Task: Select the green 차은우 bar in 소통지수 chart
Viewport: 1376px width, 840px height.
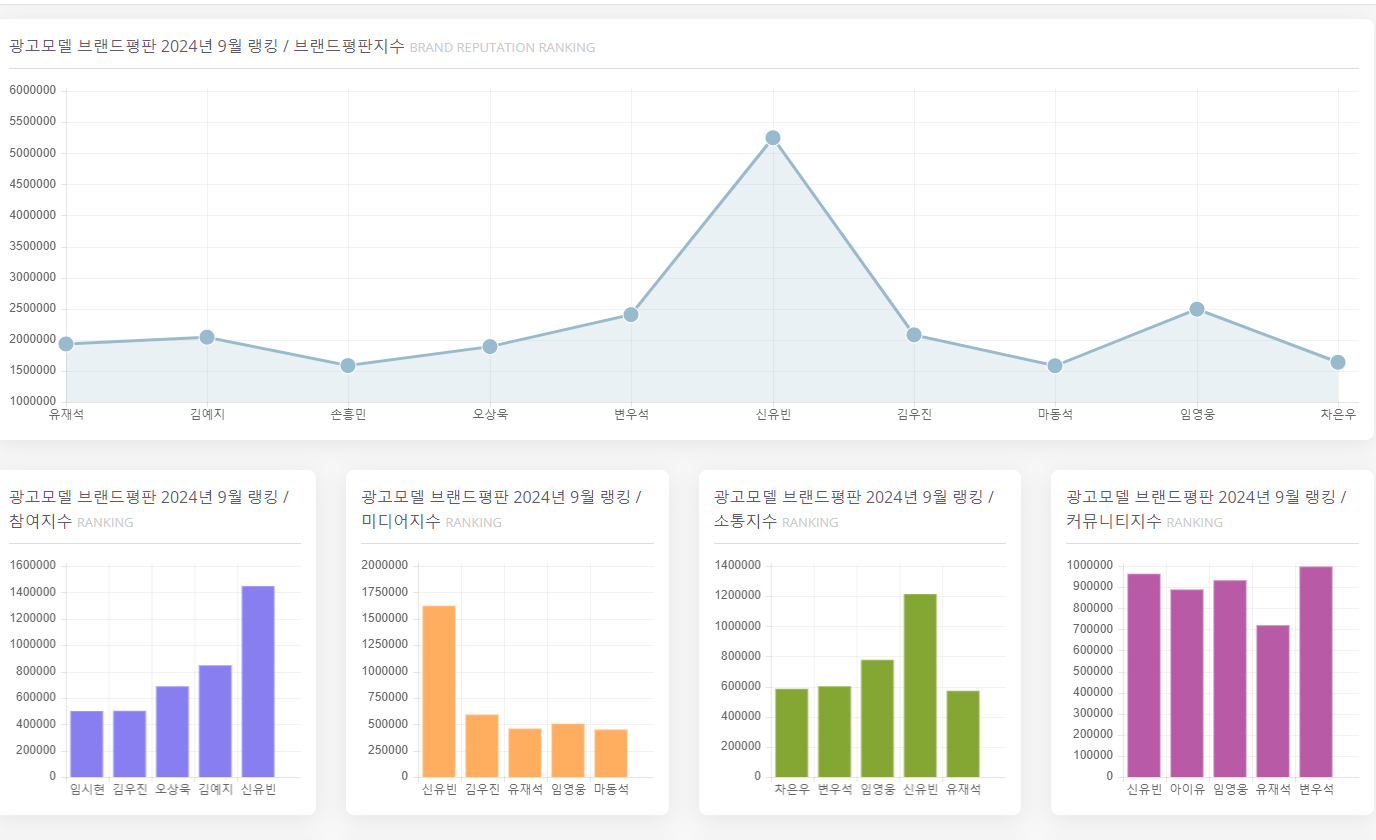Action: 792,733
